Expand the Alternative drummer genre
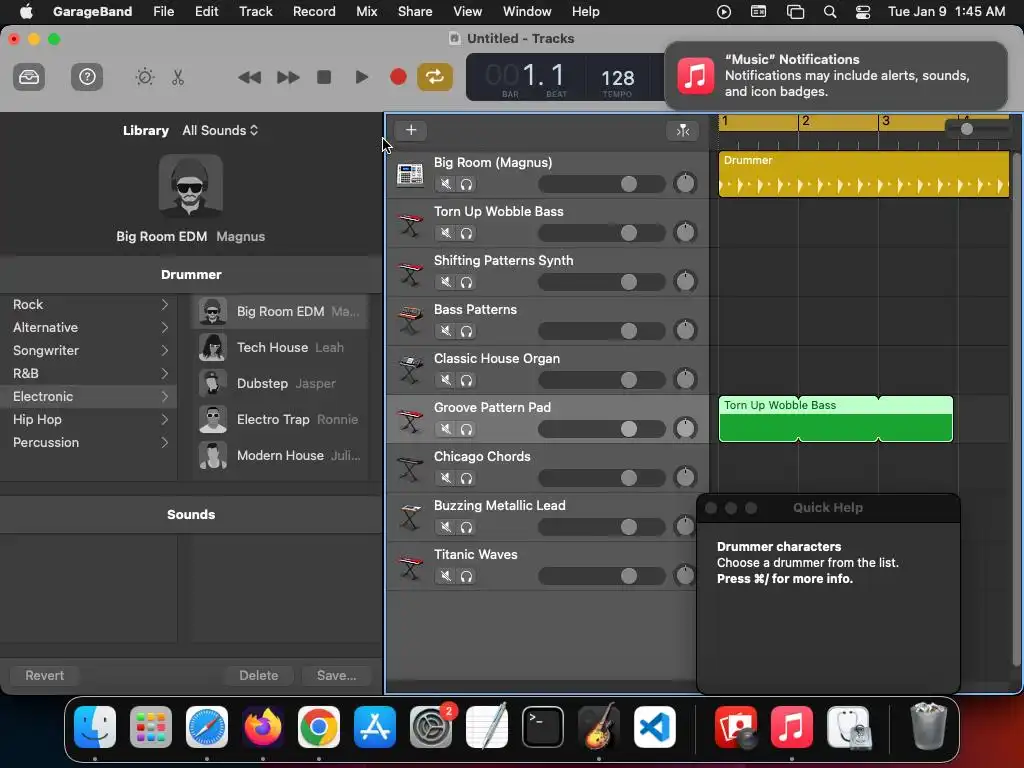 (x=88, y=327)
